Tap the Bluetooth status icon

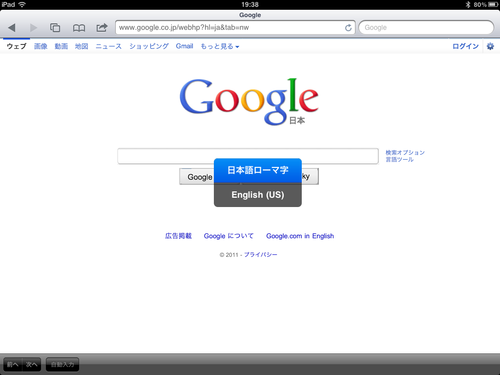click(468, 5)
